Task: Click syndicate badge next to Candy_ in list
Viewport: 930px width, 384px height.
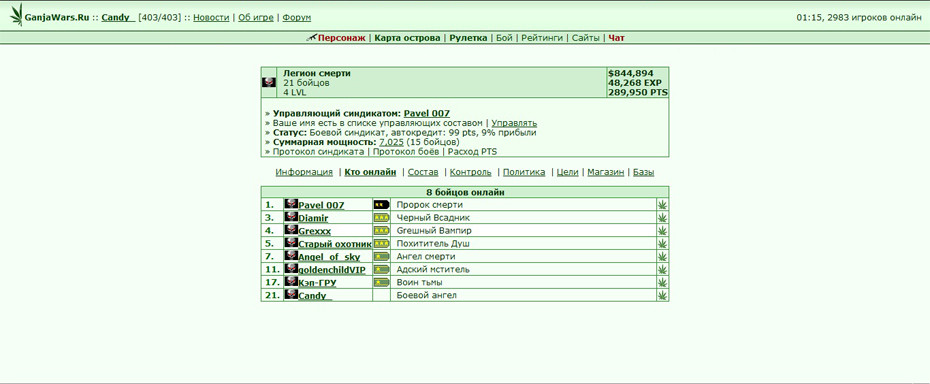Action: point(291,294)
